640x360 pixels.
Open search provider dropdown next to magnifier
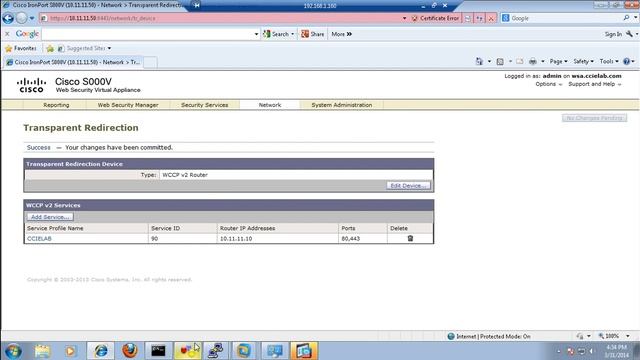click(x=636, y=18)
